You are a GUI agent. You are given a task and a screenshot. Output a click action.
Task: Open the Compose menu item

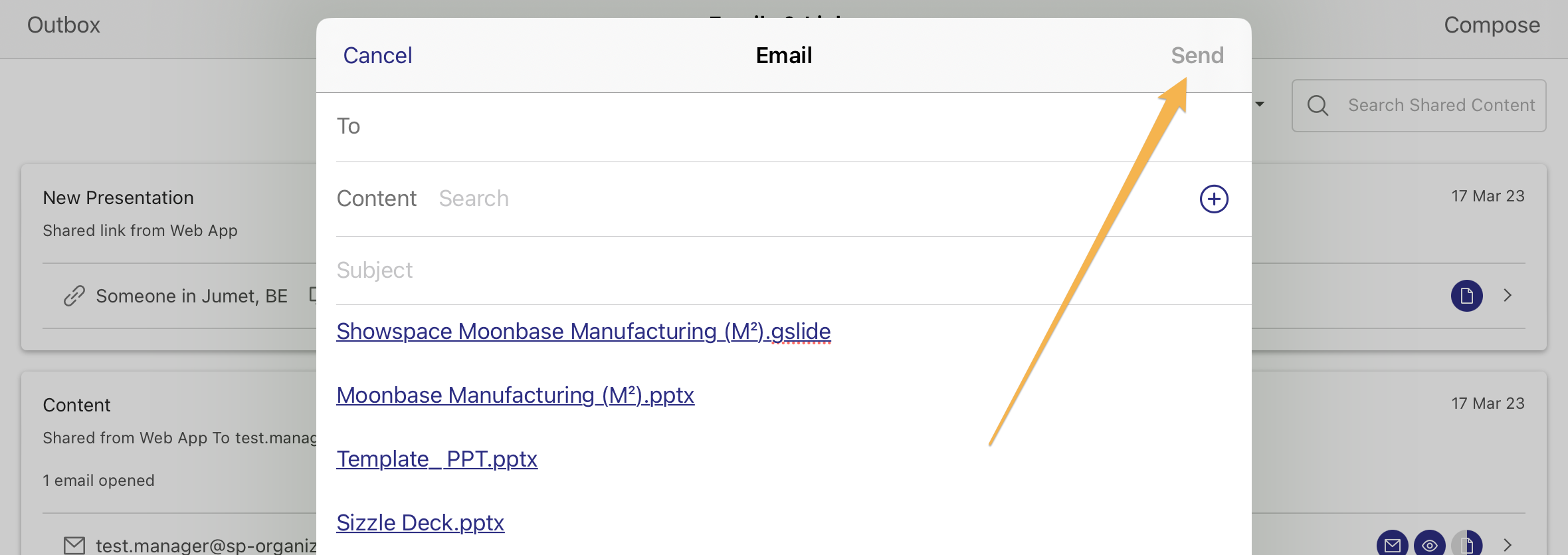tap(1492, 25)
